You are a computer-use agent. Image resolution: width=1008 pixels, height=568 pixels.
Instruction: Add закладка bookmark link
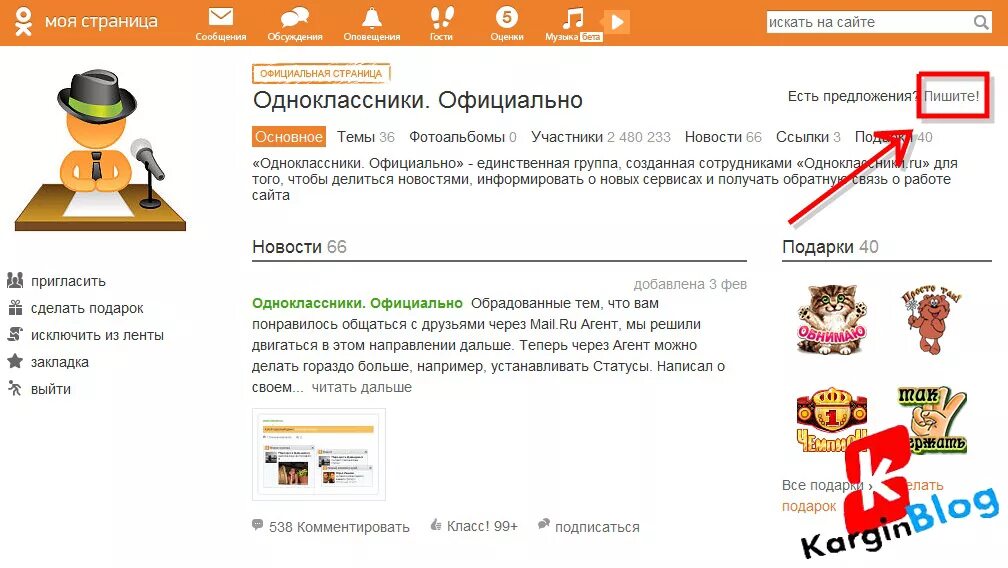click(x=60, y=362)
